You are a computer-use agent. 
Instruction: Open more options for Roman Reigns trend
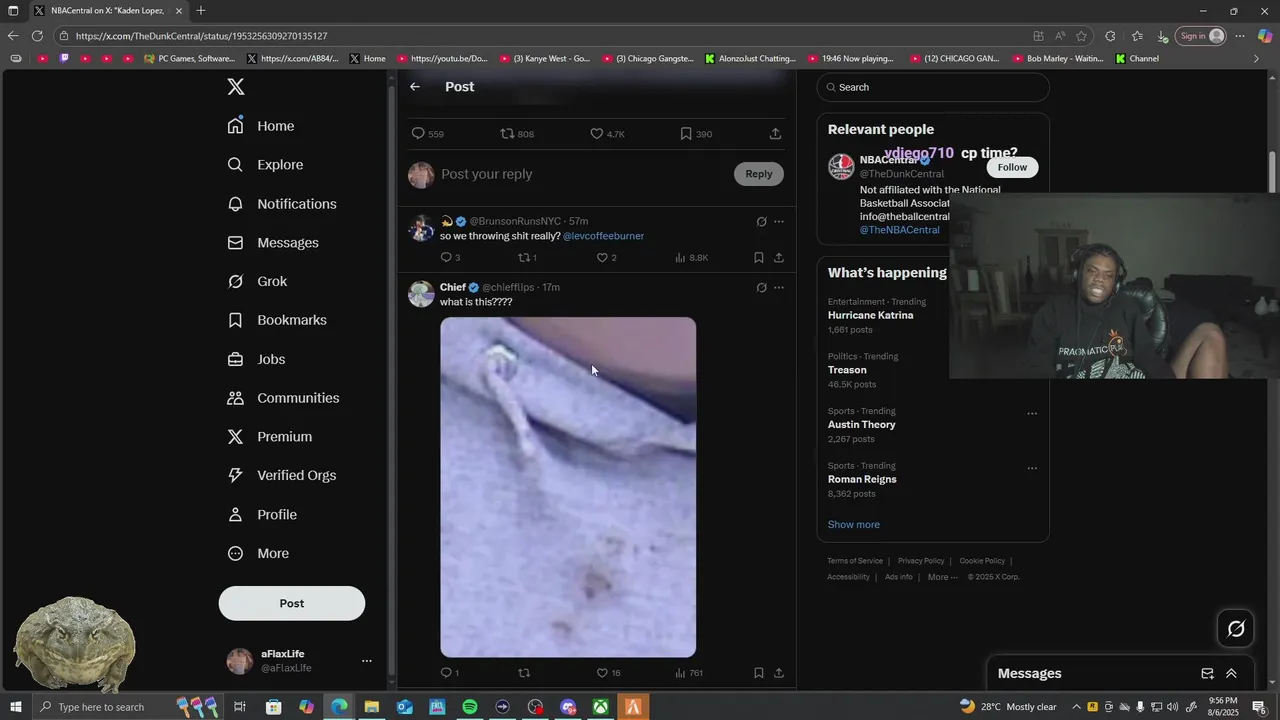(x=1032, y=468)
